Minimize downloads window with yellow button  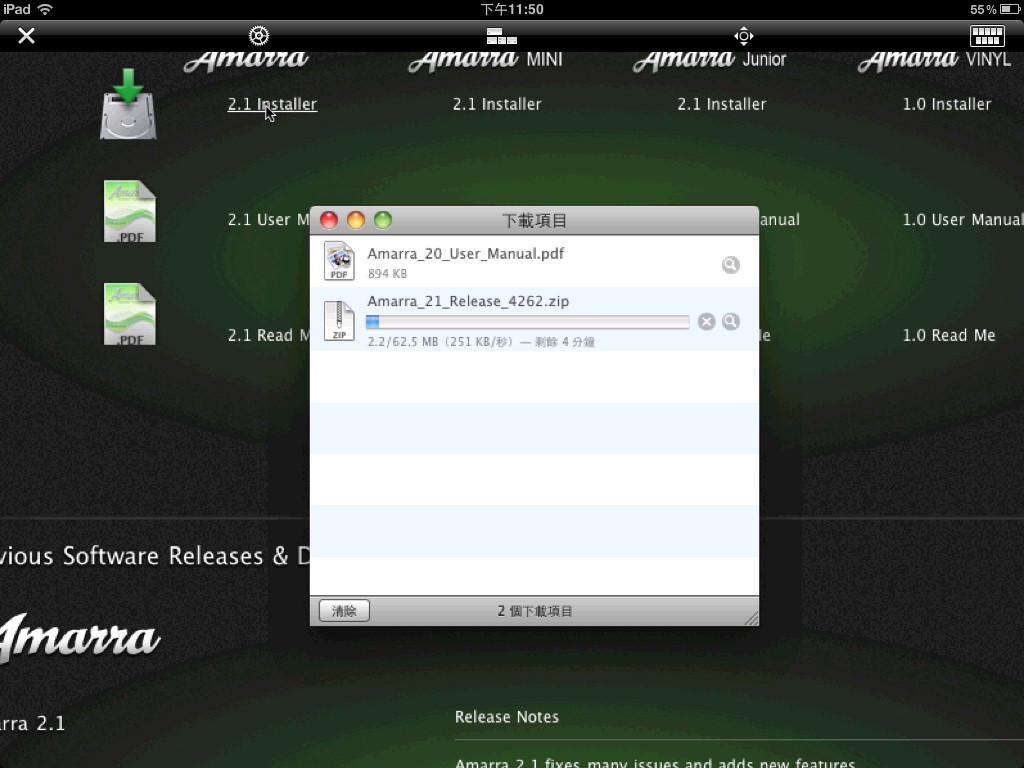(356, 220)
